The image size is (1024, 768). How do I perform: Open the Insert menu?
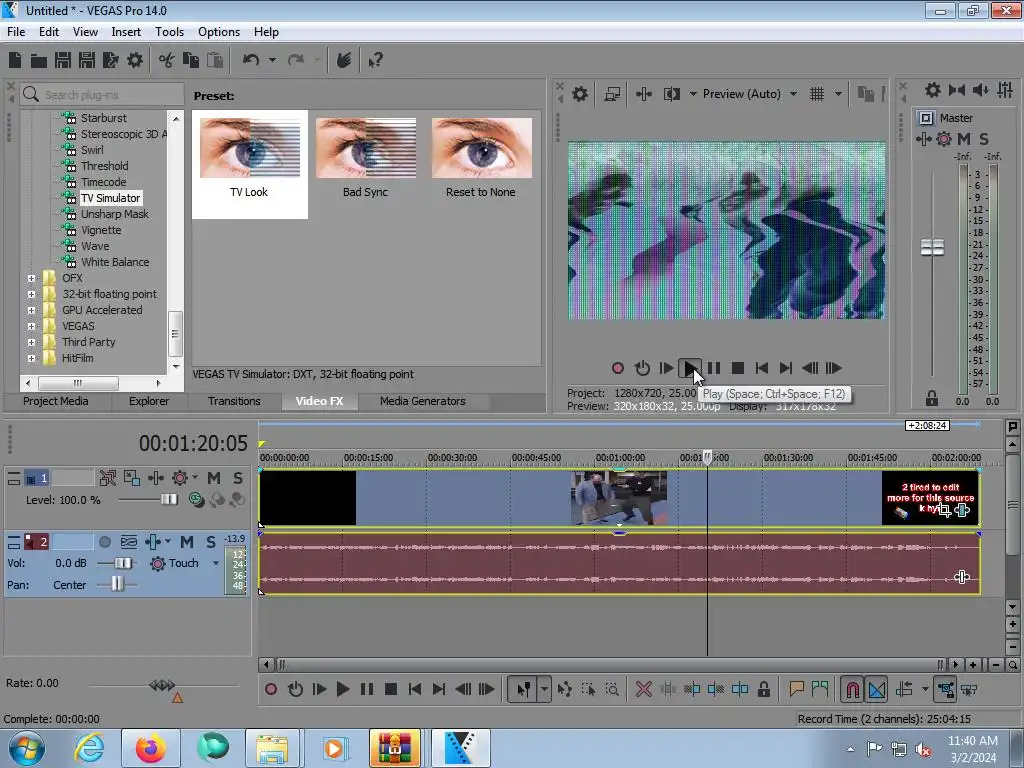point(126,32)
